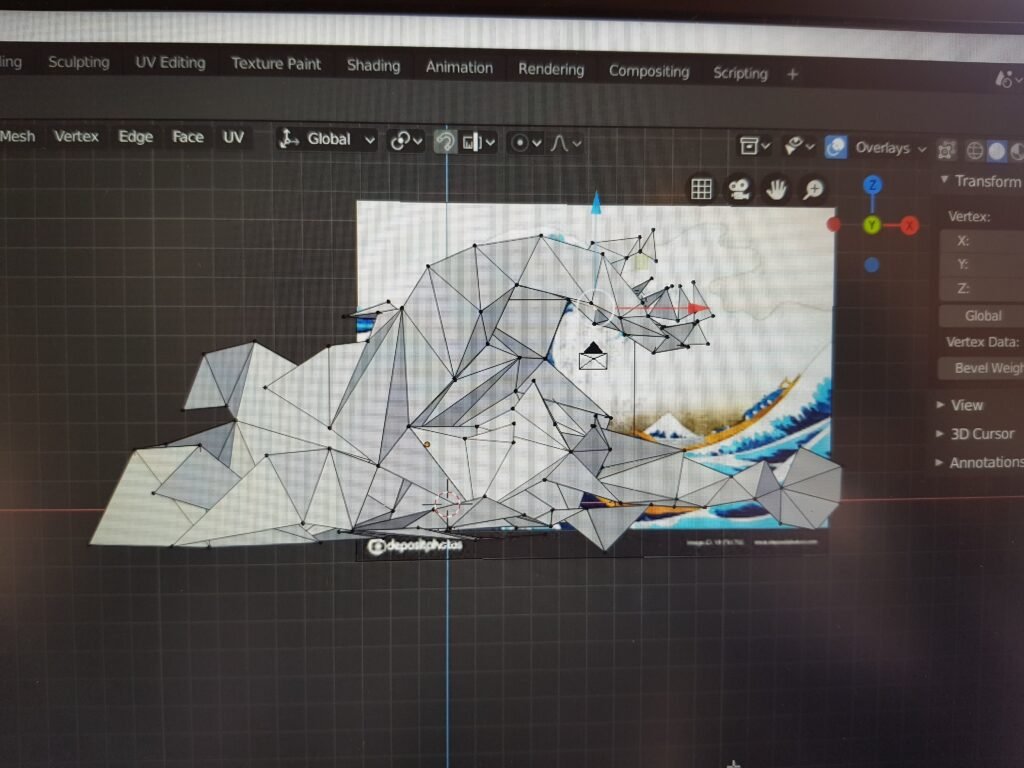Click the red X axis gizmo
This screenshot has height=768, width=1024.
tap(909, 225)
